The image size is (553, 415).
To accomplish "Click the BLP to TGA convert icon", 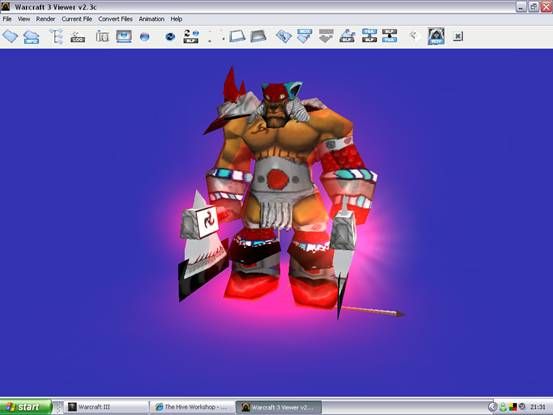I will point(390,36).
